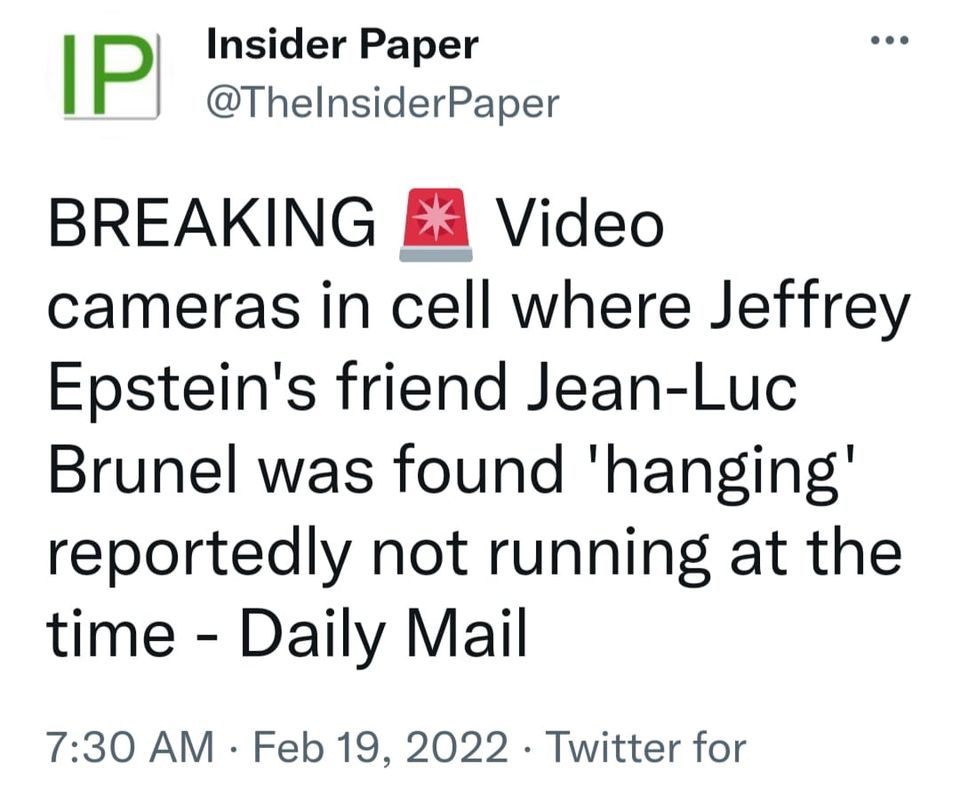The width and height of the screenshot is (960, 788).
Task: Click the word "Video" after the siren
Action: click(x=580, y=226)
